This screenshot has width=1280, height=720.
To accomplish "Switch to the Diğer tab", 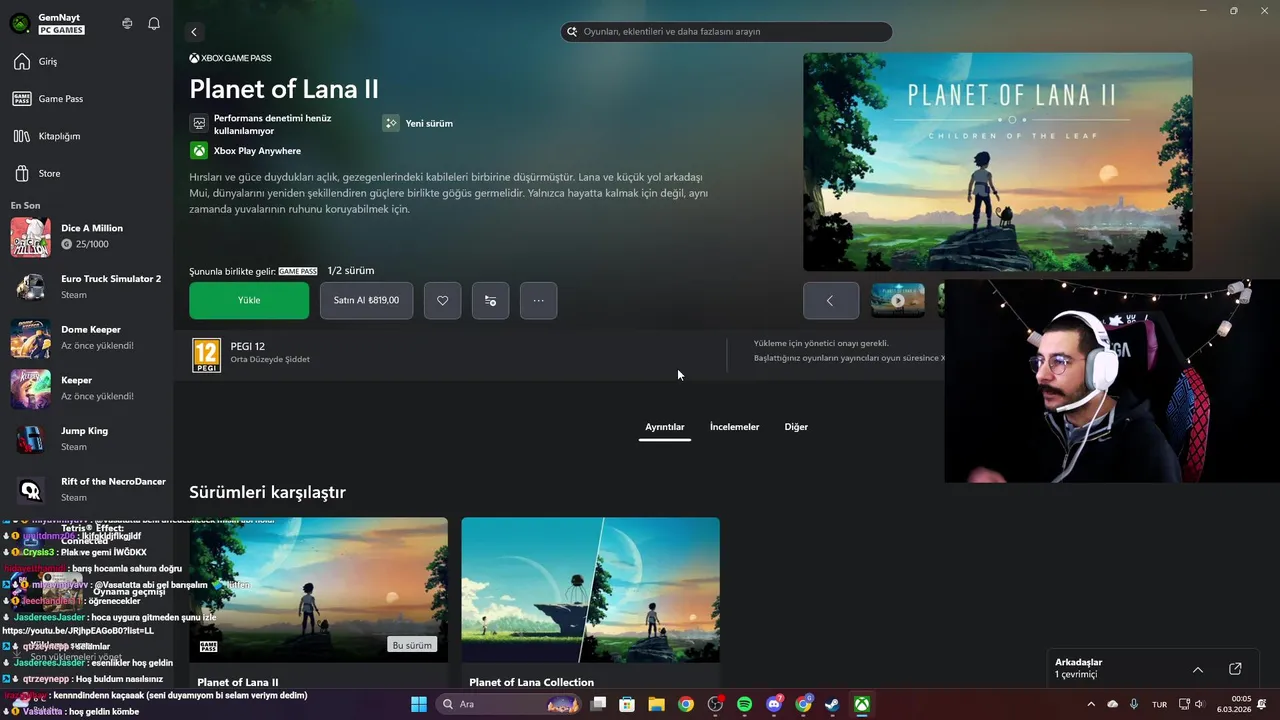I will tap(796, 427).
